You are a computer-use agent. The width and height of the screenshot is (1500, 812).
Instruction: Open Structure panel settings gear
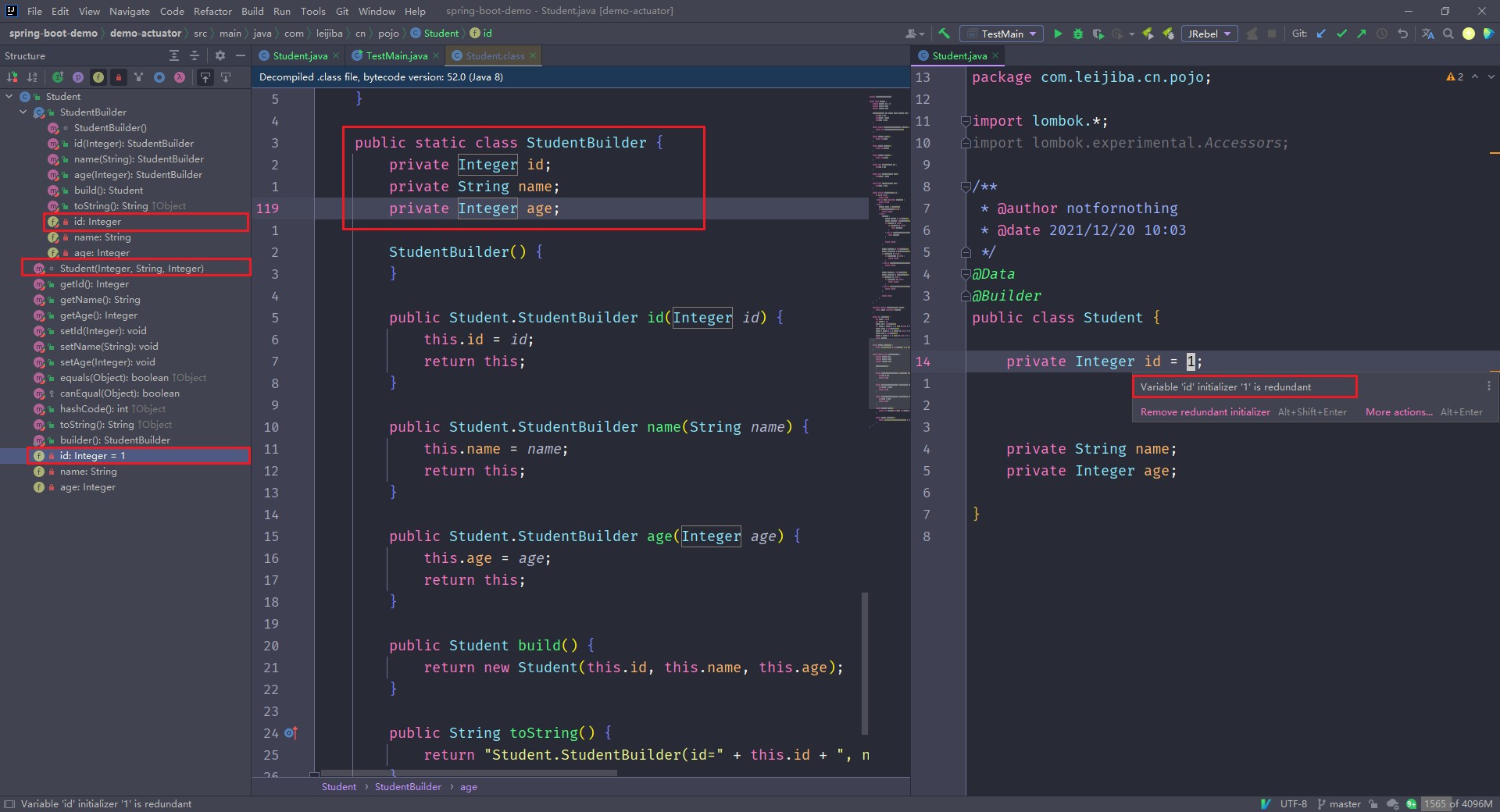(220, 55)
